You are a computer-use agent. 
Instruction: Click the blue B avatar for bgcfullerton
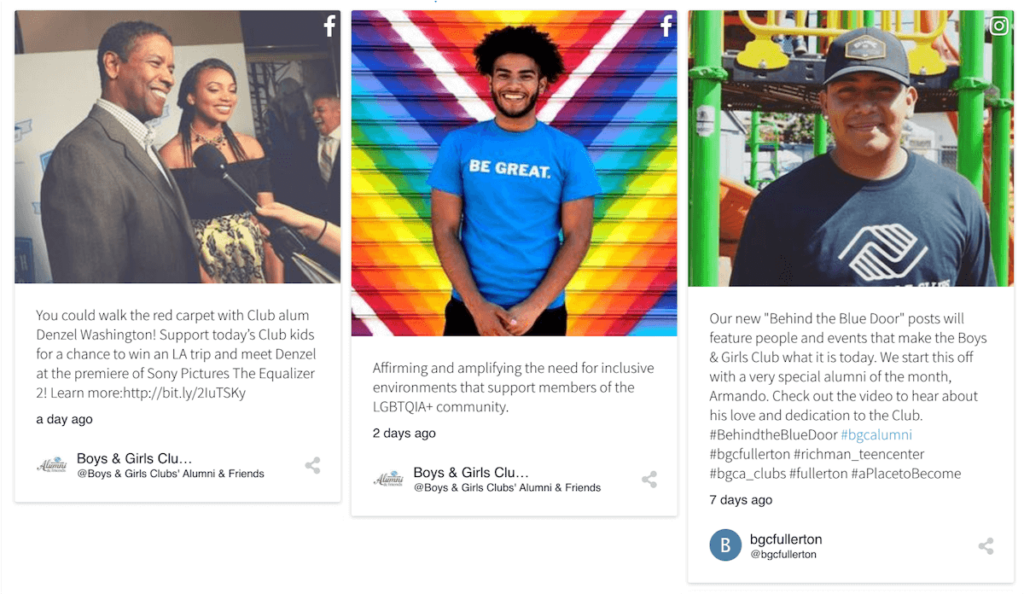click(726, 545)
